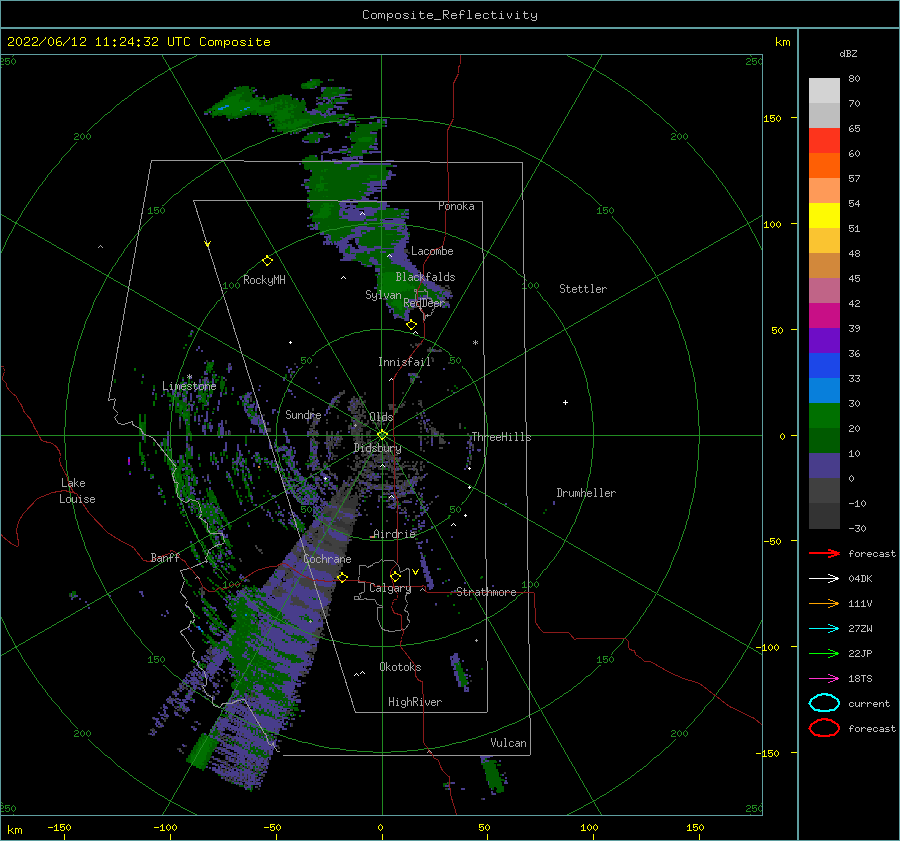Select the slate purple 0-10 dBZ swatch
This screenshot has width=900, height=841.
[x=824, y=466]
